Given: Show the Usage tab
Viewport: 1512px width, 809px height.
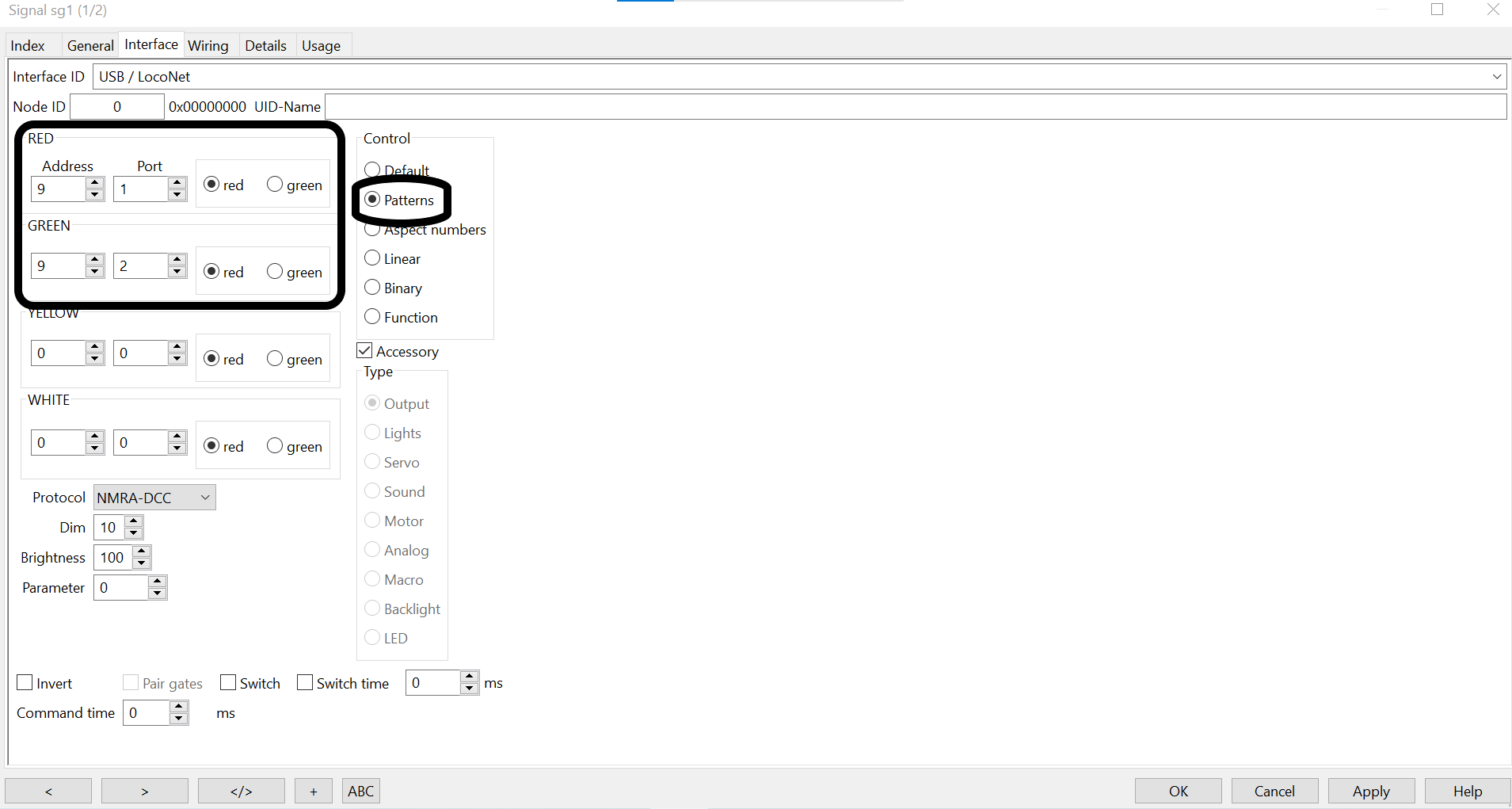Looking at the screenshot, I should click(321, 46).
